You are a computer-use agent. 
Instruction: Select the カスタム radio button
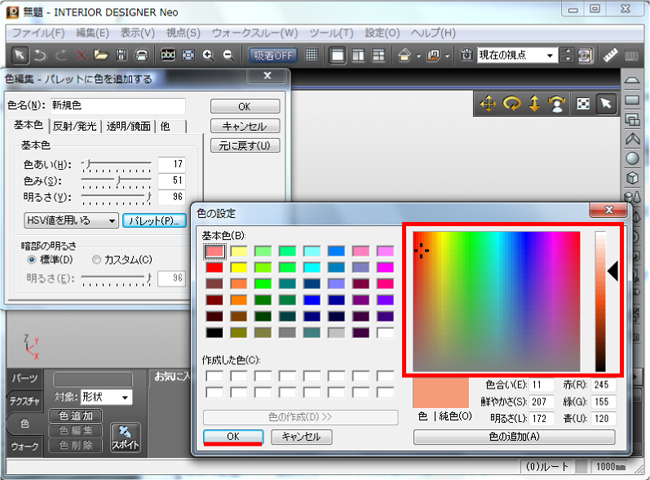pos(97,259)
